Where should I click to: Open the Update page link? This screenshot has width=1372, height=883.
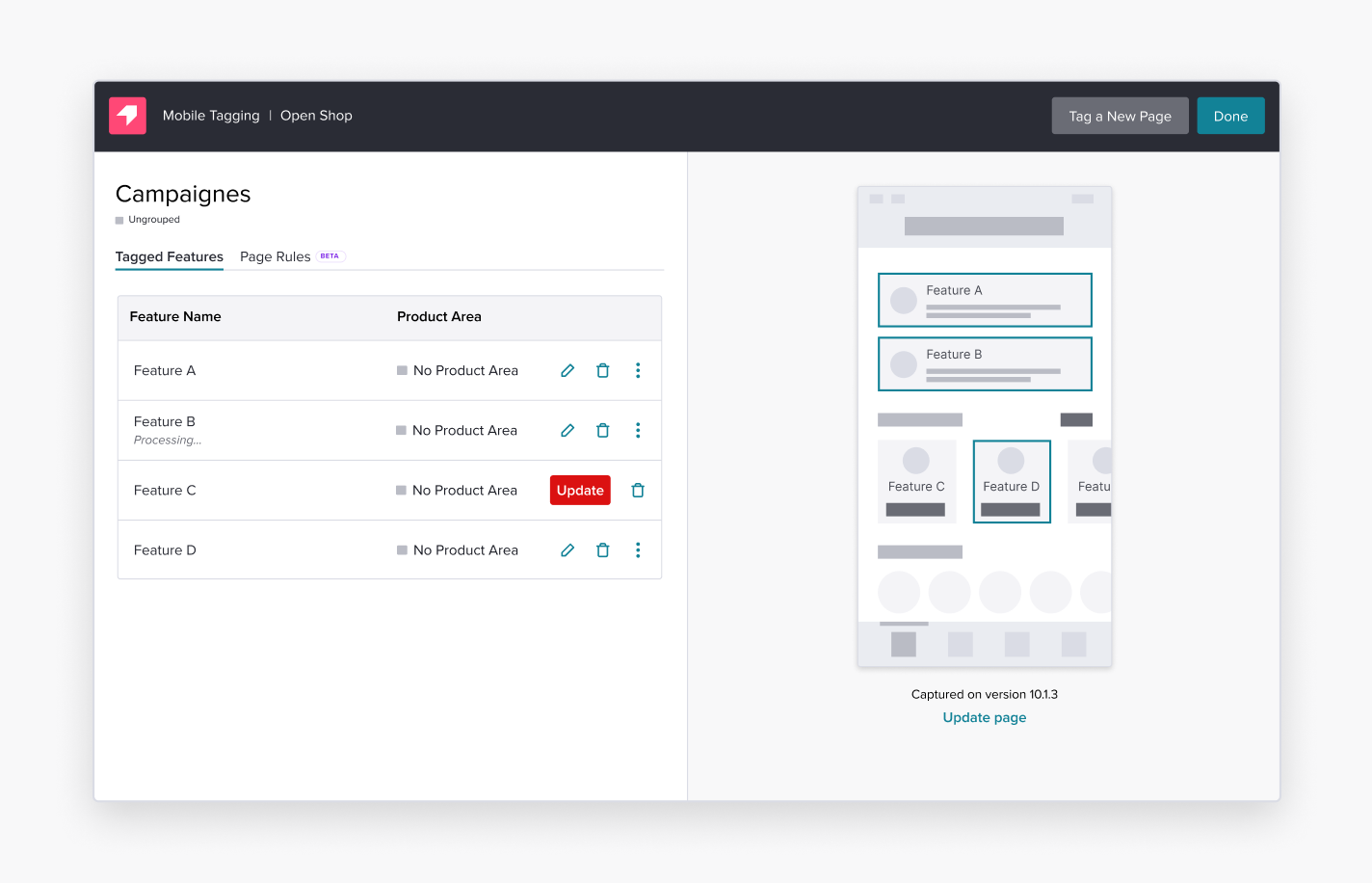pyautogui.click(x=984, y=717)
